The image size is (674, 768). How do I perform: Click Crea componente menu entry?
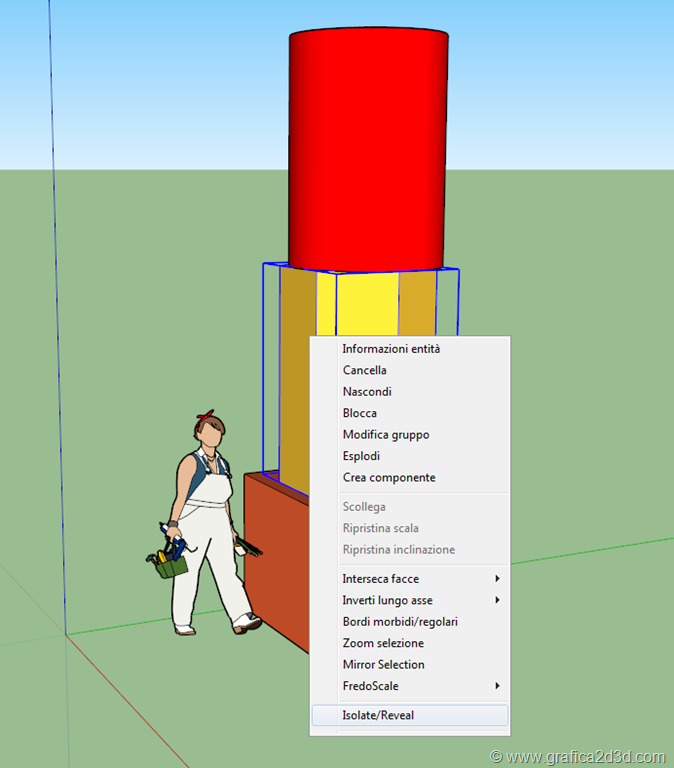[388, 478]
